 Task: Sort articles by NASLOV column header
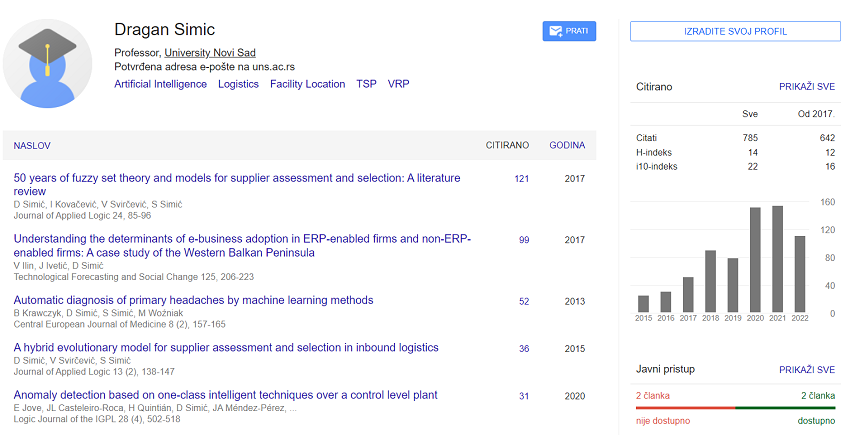click(x=32, y=146)
